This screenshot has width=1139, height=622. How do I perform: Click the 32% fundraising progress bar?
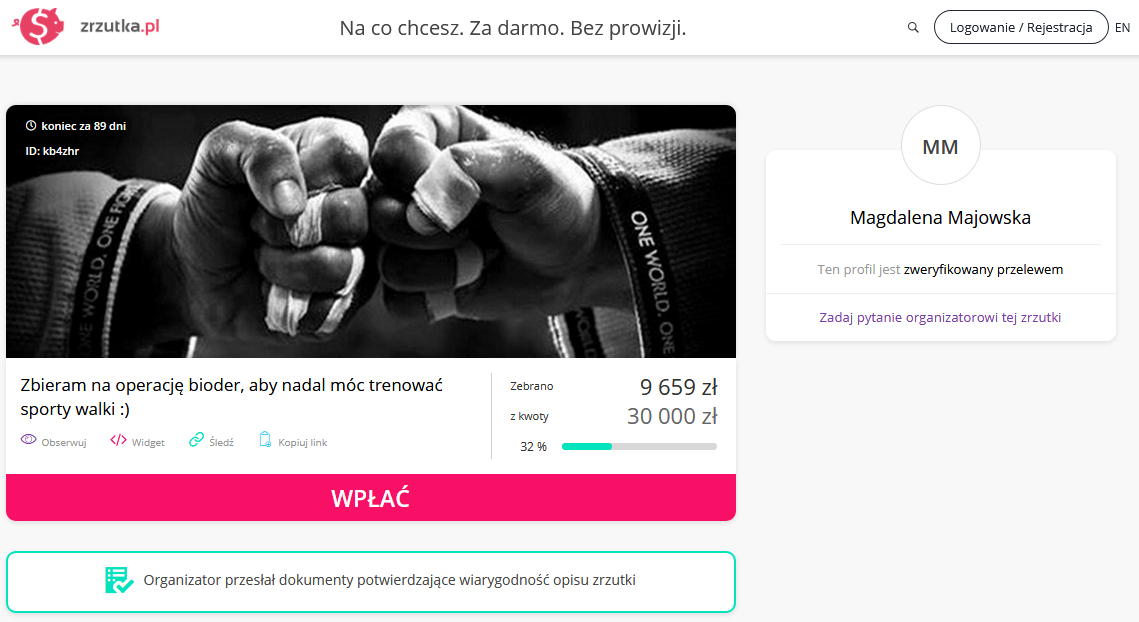(639, 447)
